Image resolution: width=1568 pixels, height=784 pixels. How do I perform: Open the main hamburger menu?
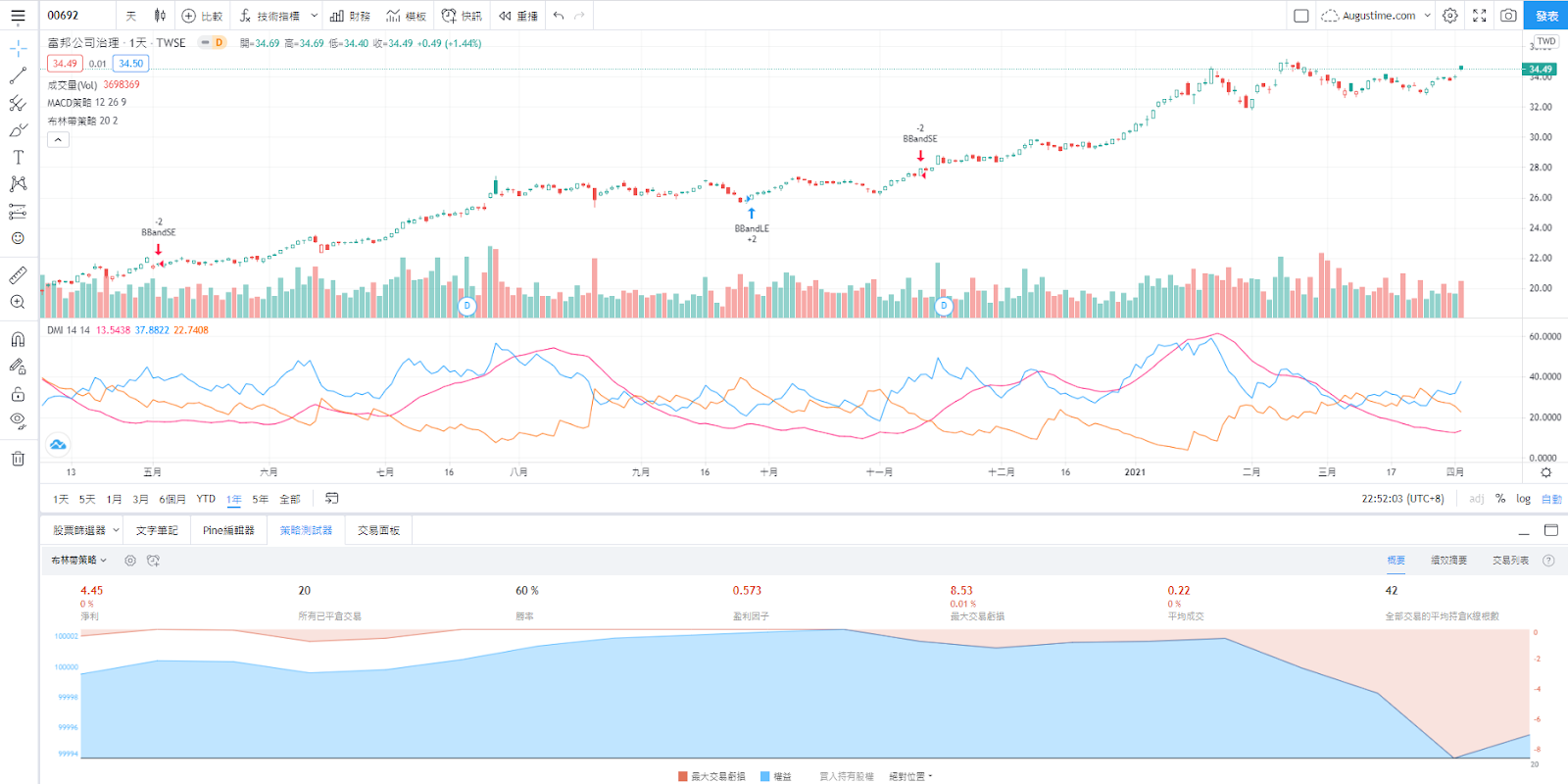point(18,16)
